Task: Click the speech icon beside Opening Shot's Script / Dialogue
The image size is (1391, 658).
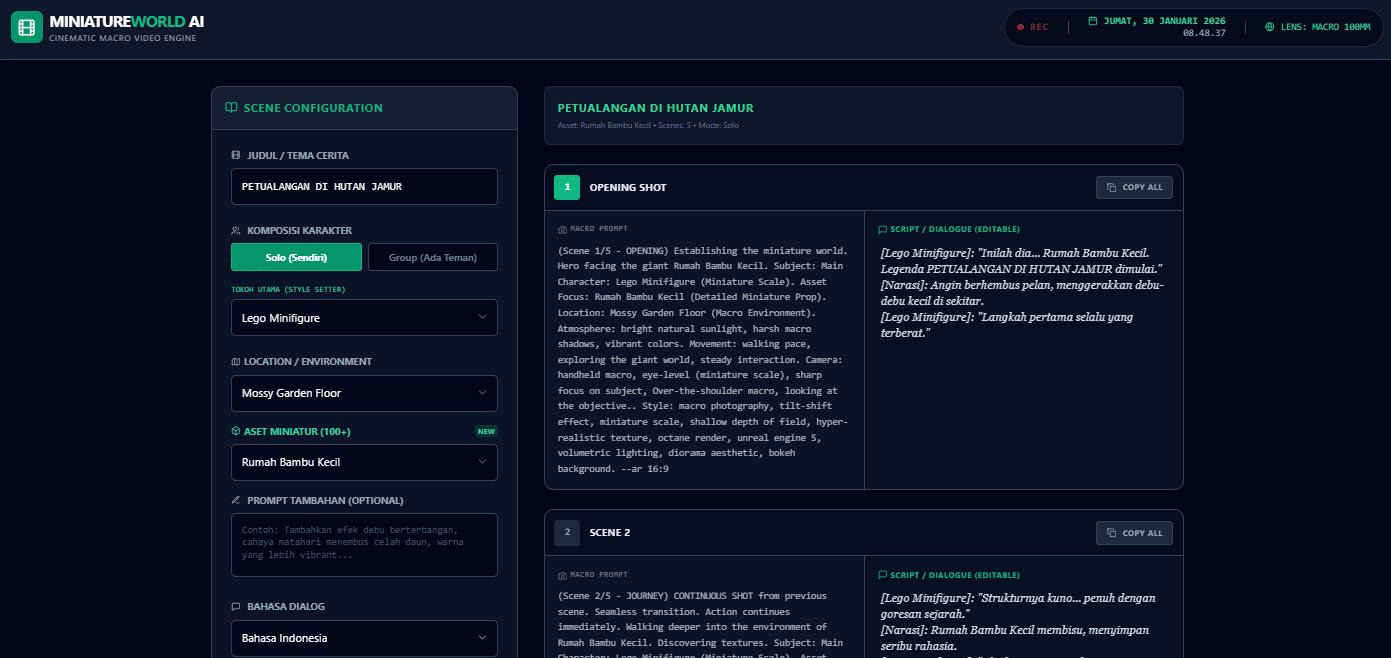Action: [882, 229]
